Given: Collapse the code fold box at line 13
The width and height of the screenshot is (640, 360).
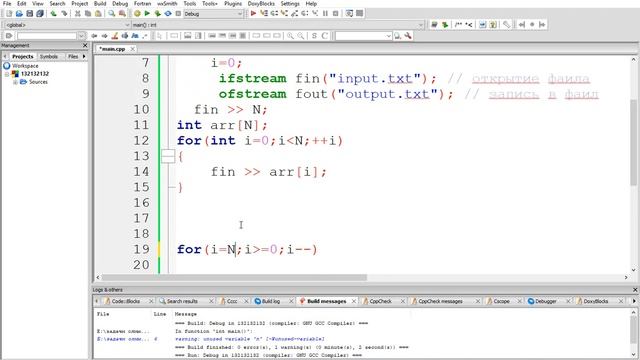Looking at the screenshot, I should click(x=168, y=156).
